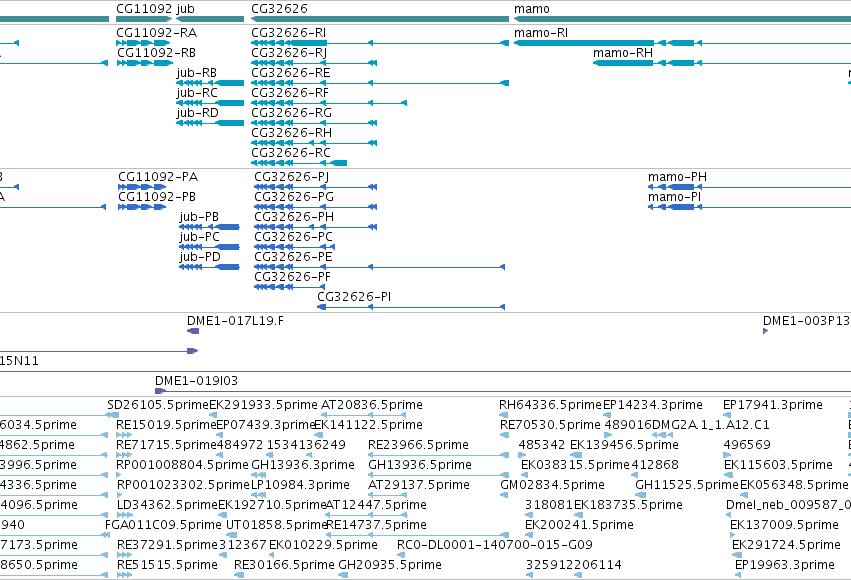This screenshot has width=851, height=580.
Task: Click the CG32626-RH transcript label
Action: pos(291,133)
